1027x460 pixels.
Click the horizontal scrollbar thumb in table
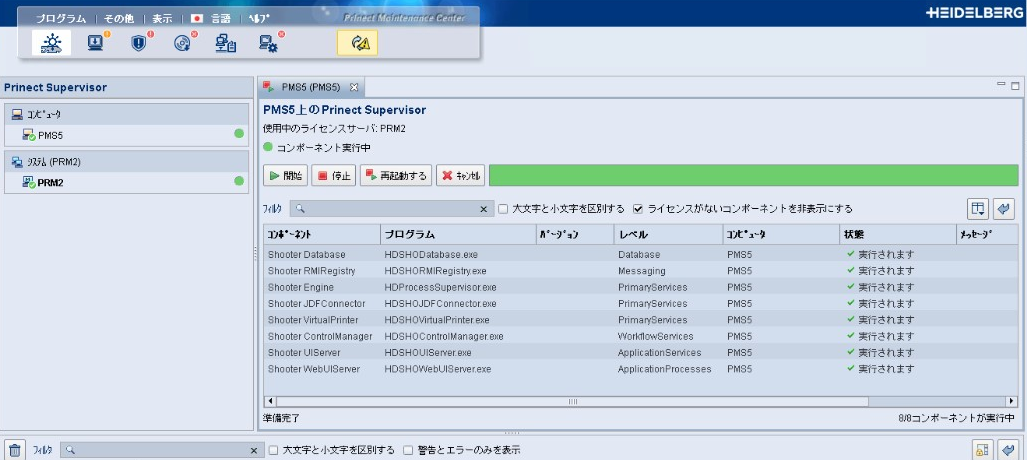572,401
